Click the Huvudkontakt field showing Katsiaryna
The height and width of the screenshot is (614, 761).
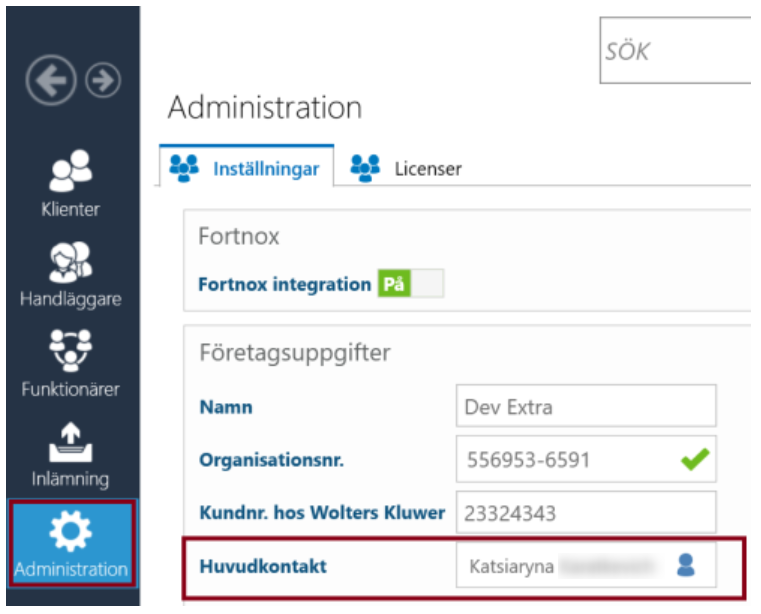(x=586, y=565)
